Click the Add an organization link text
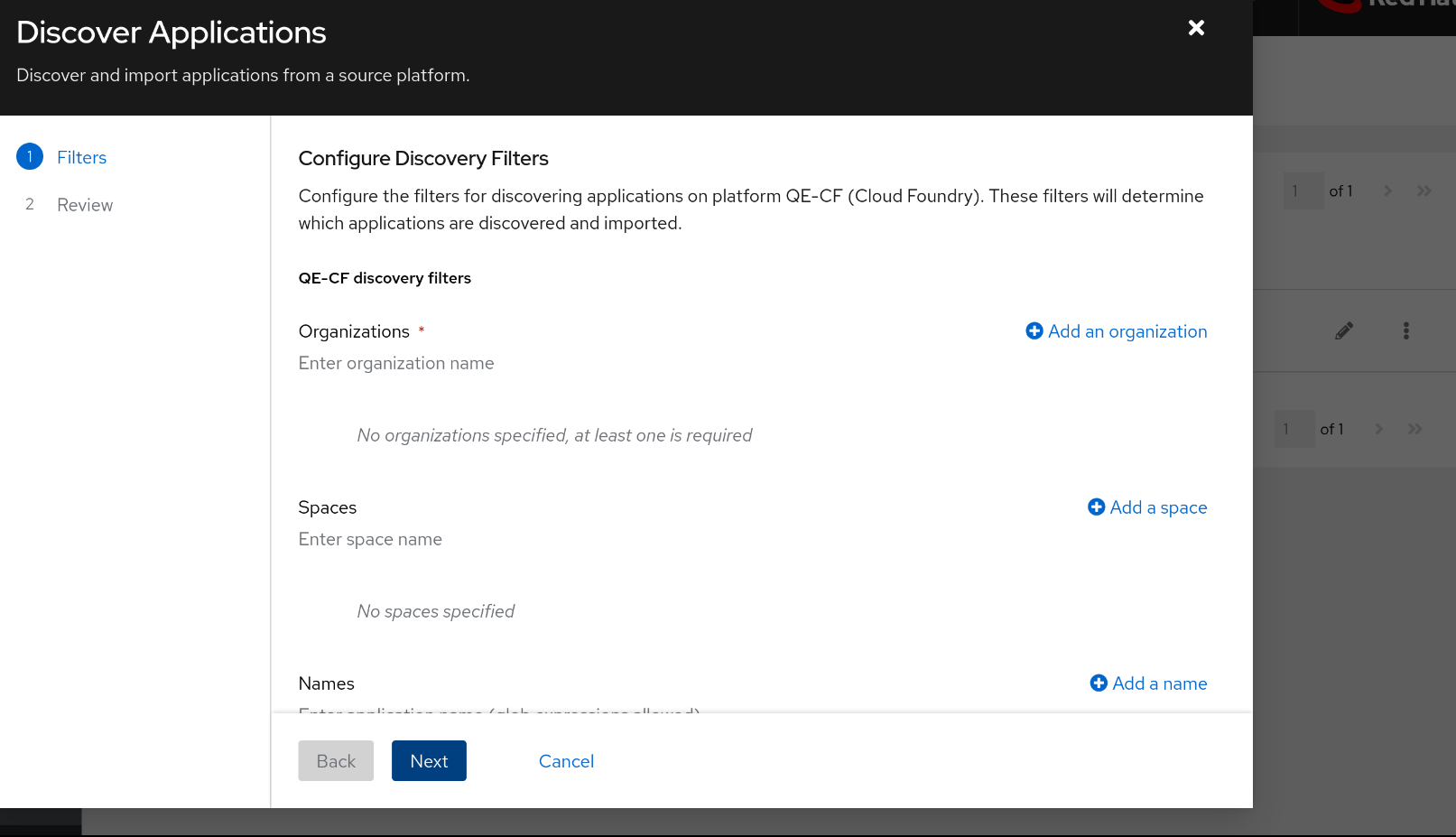Screen dimensions: 1456x837 pos(1127,331)
